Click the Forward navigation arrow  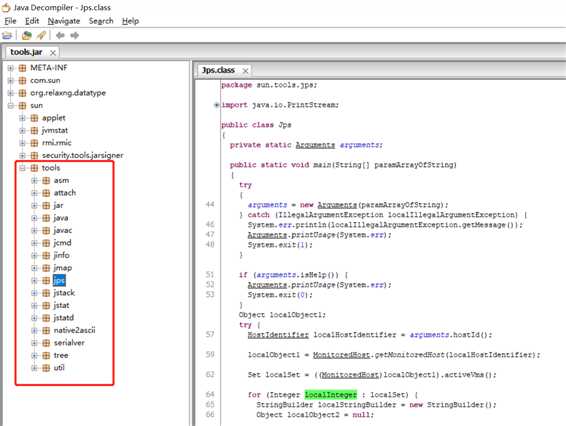(x=75, y=35)
